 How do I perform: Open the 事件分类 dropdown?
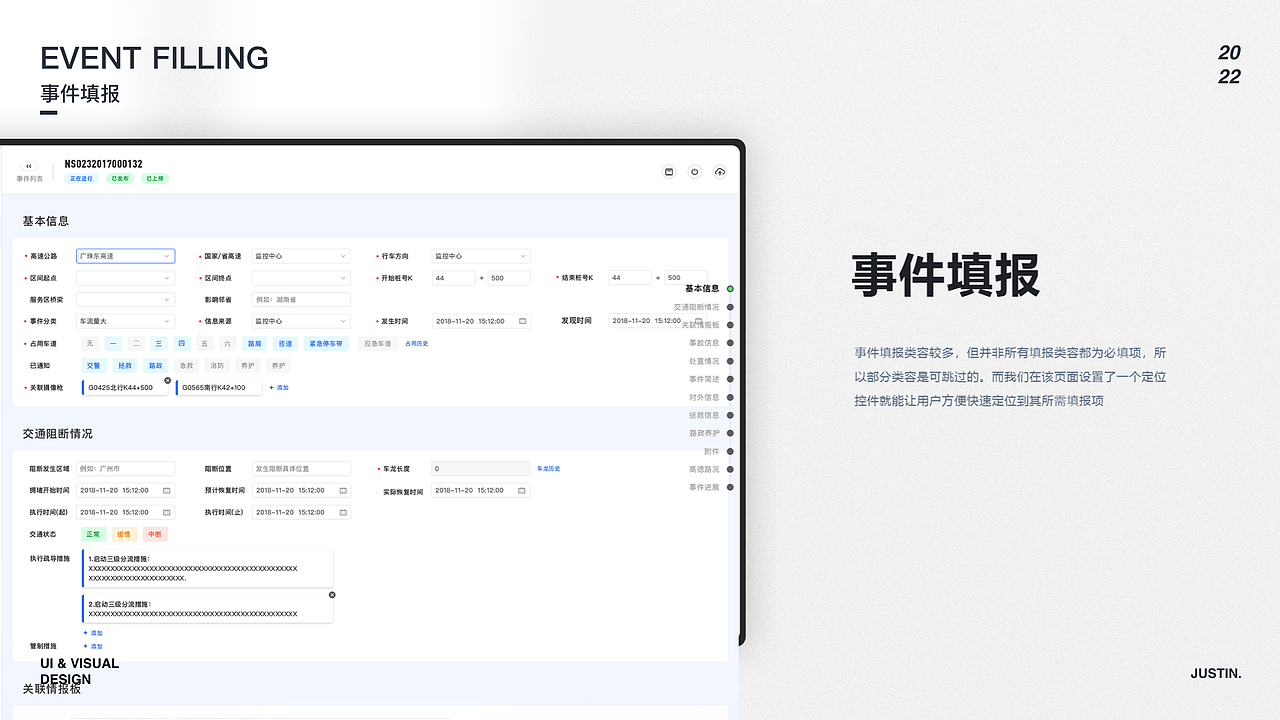tap(125, 321)
